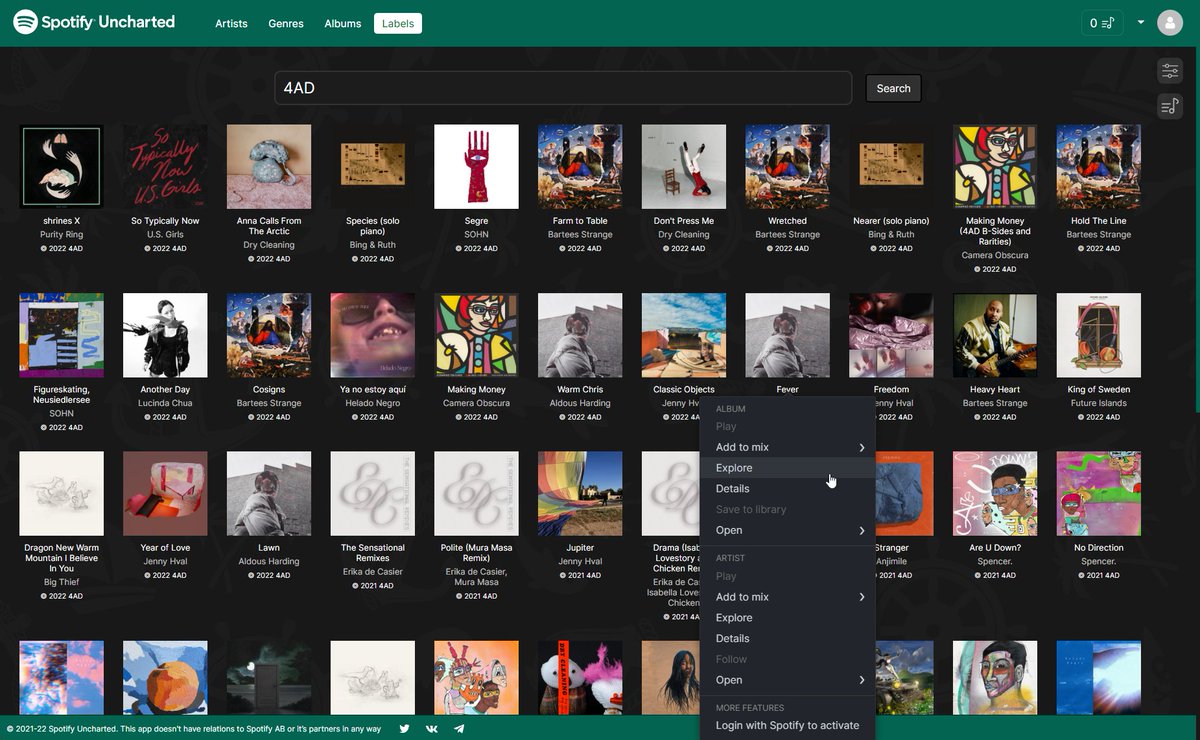Open The Sensational Remixes album cover

click(372, 493)
